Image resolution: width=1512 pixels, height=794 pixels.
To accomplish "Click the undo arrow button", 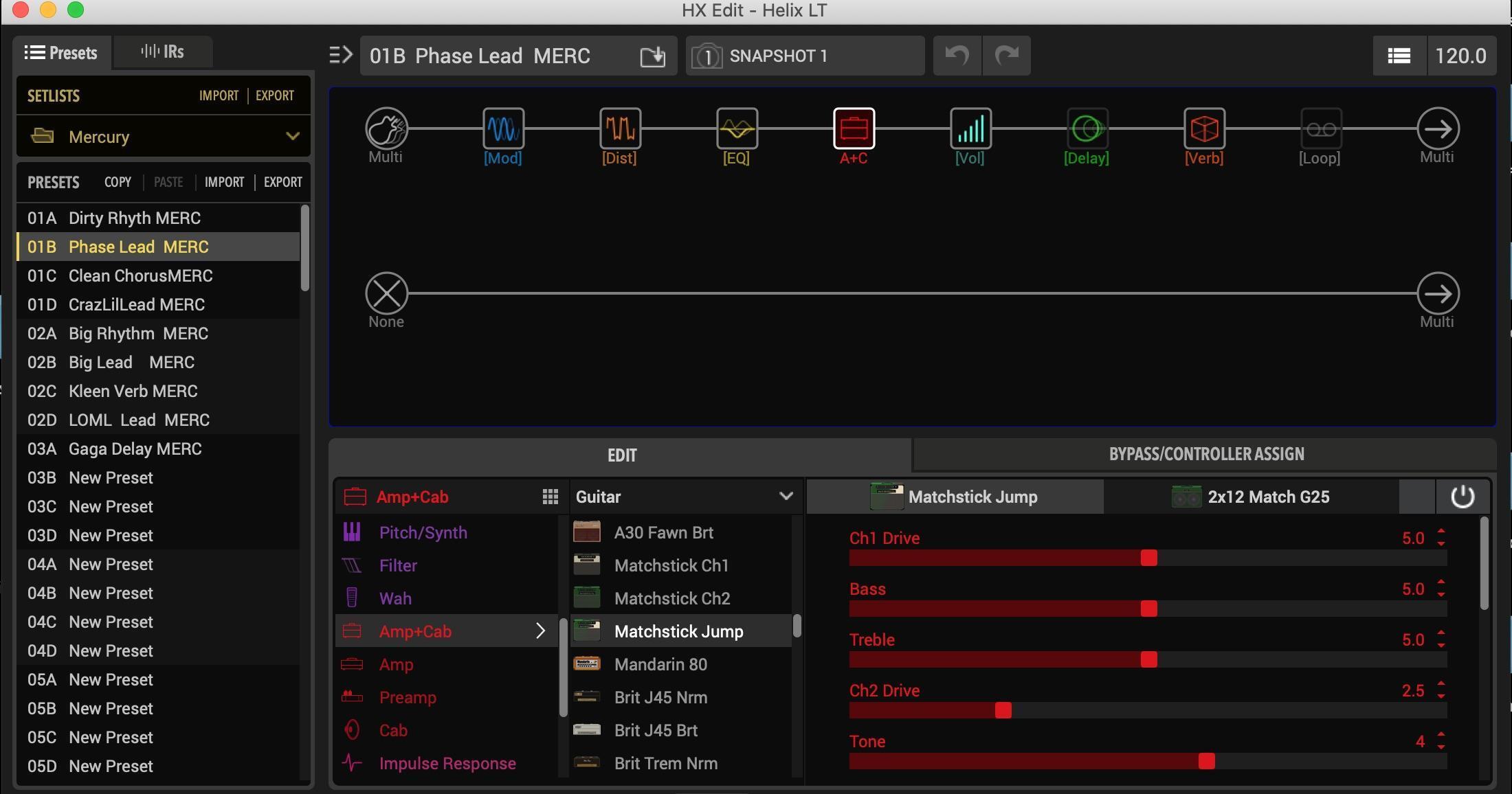I will pyautogui.click(x=957, y=56).
